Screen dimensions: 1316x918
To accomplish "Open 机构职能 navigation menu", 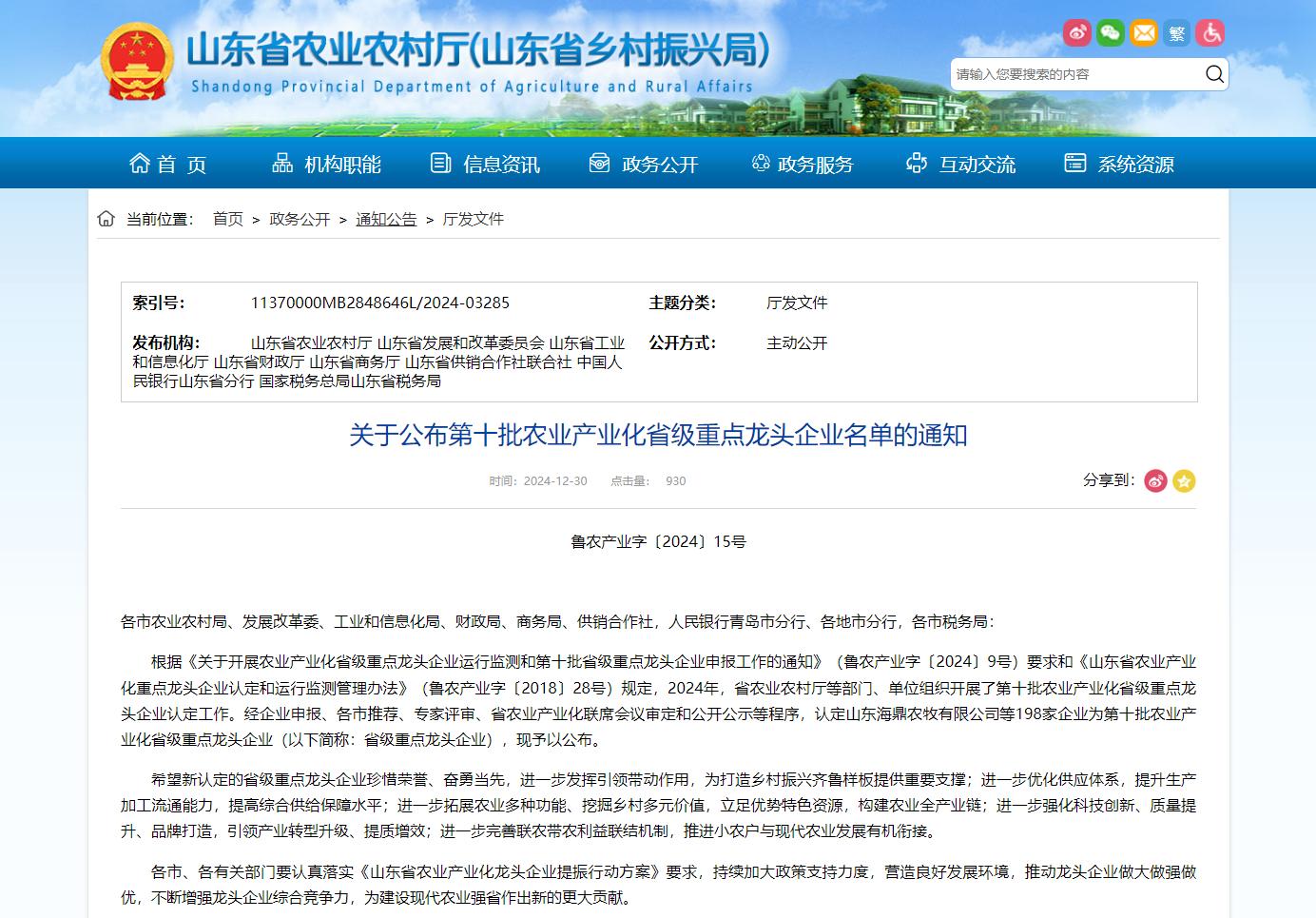I will pyautogui.click(x=327, y=164).
